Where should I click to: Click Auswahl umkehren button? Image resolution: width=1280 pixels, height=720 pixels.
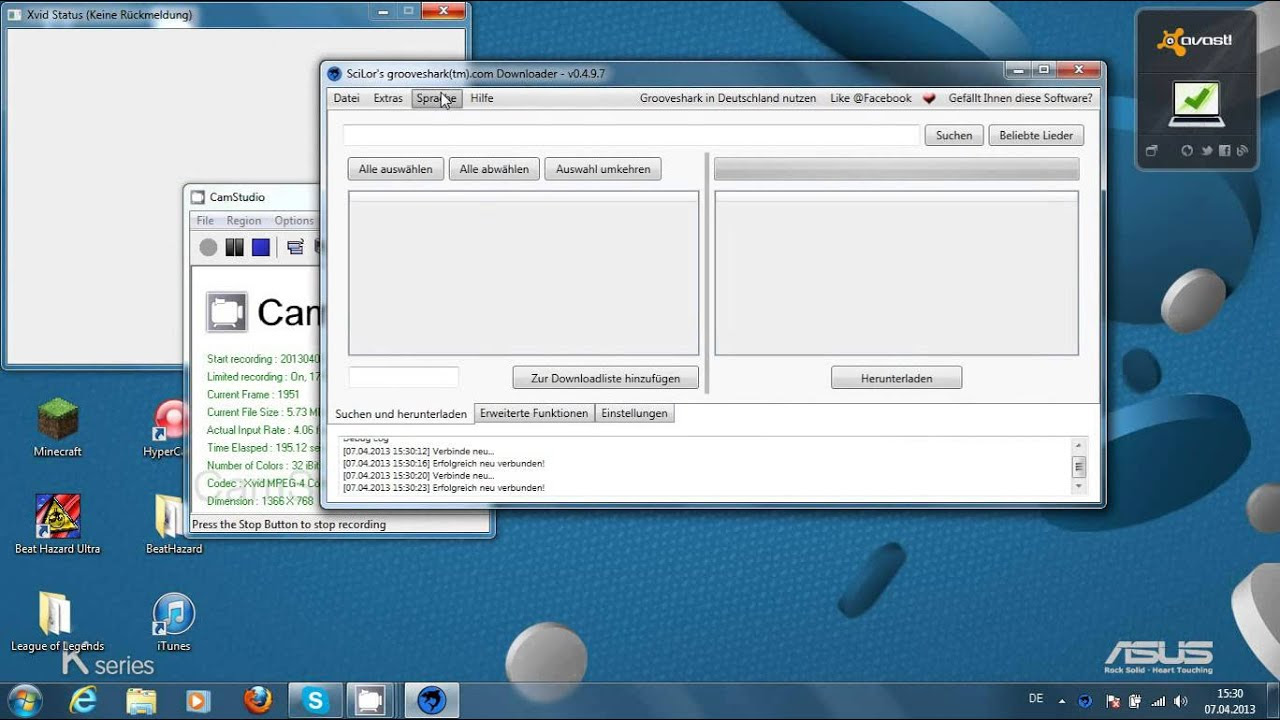pos(603,169)
